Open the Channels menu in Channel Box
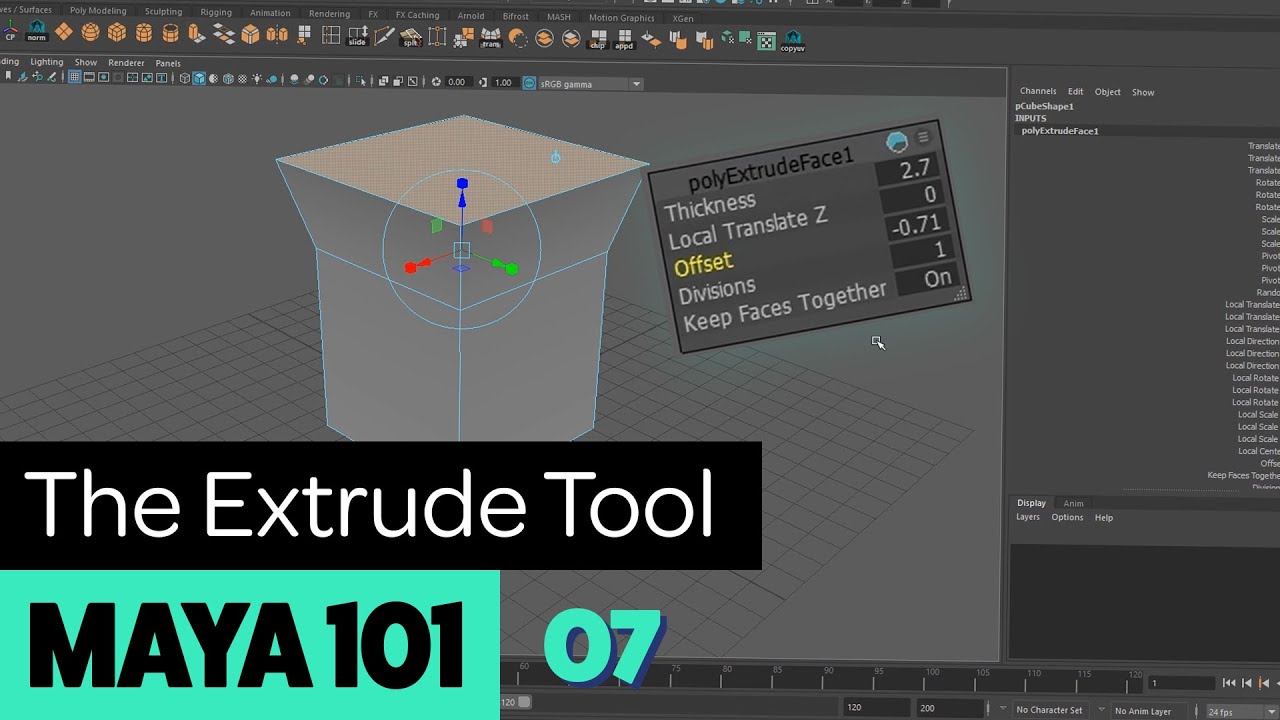Screen dimensions: 1280x720 pos(1038,91)
